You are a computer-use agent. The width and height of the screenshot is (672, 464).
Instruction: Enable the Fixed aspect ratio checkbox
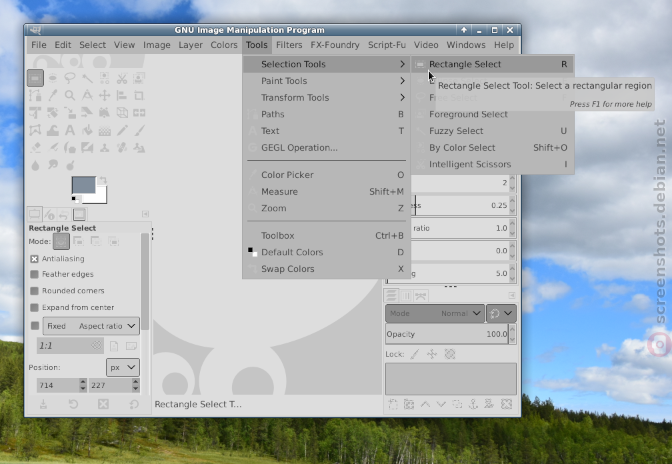(35, 326)
